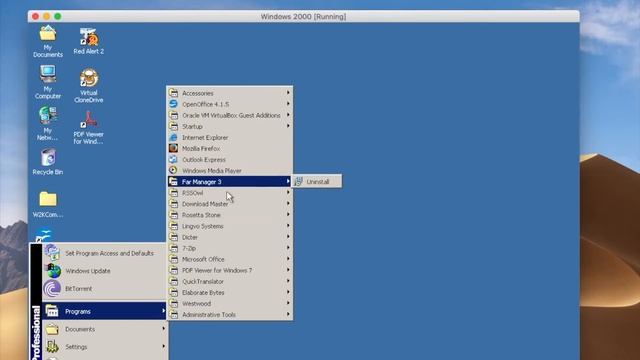Click the OpenOffice 4.1.5 icon in Programs menu
The image size is (640, 360).
coord(173,104)
